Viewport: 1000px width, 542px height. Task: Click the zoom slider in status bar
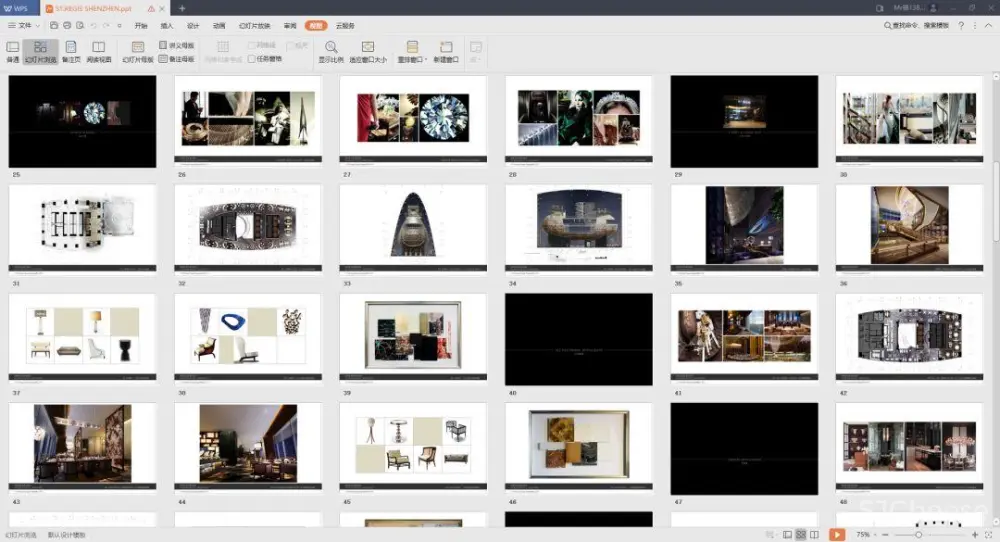918,535
